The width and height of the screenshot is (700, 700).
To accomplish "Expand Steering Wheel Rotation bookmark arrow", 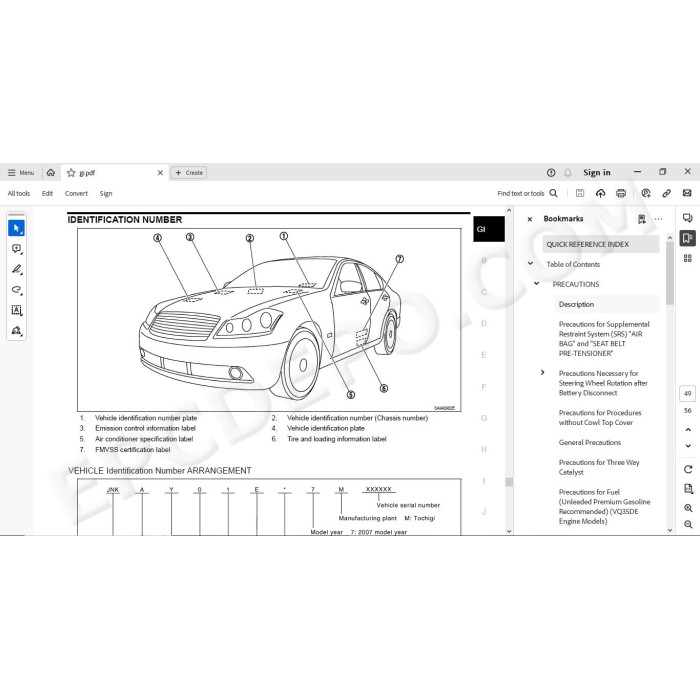I will tap(542, 372).
